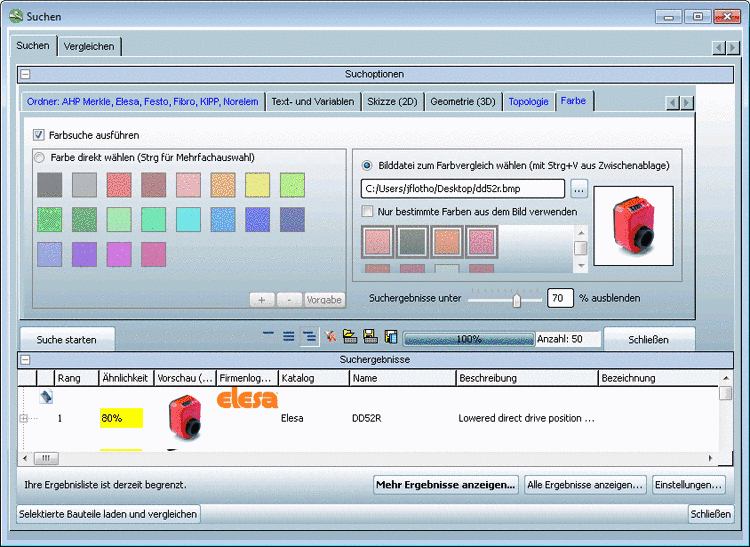Image resolution: width=750 pixels, height=547 pixels.
Task: Click the minus button under color palette
Action: click(x=289, y=300)
